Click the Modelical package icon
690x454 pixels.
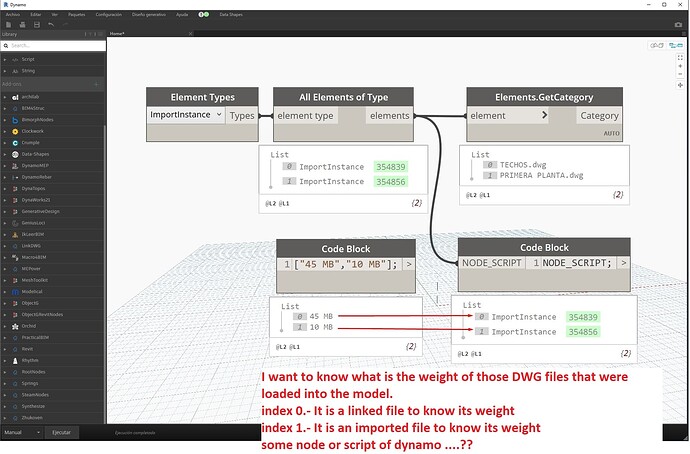pos(15,292)
